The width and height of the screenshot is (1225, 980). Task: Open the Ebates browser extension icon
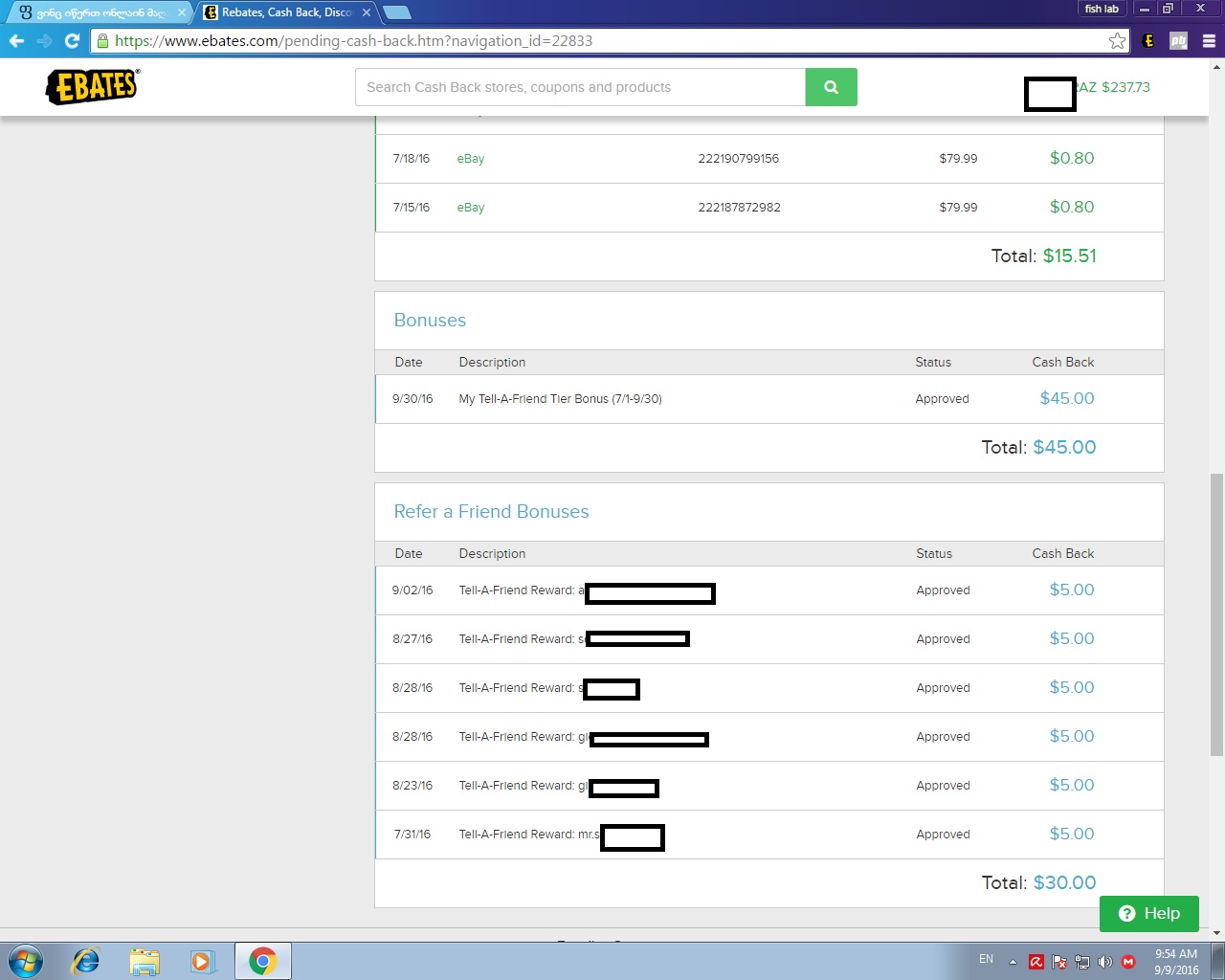tap(1148, 41)
